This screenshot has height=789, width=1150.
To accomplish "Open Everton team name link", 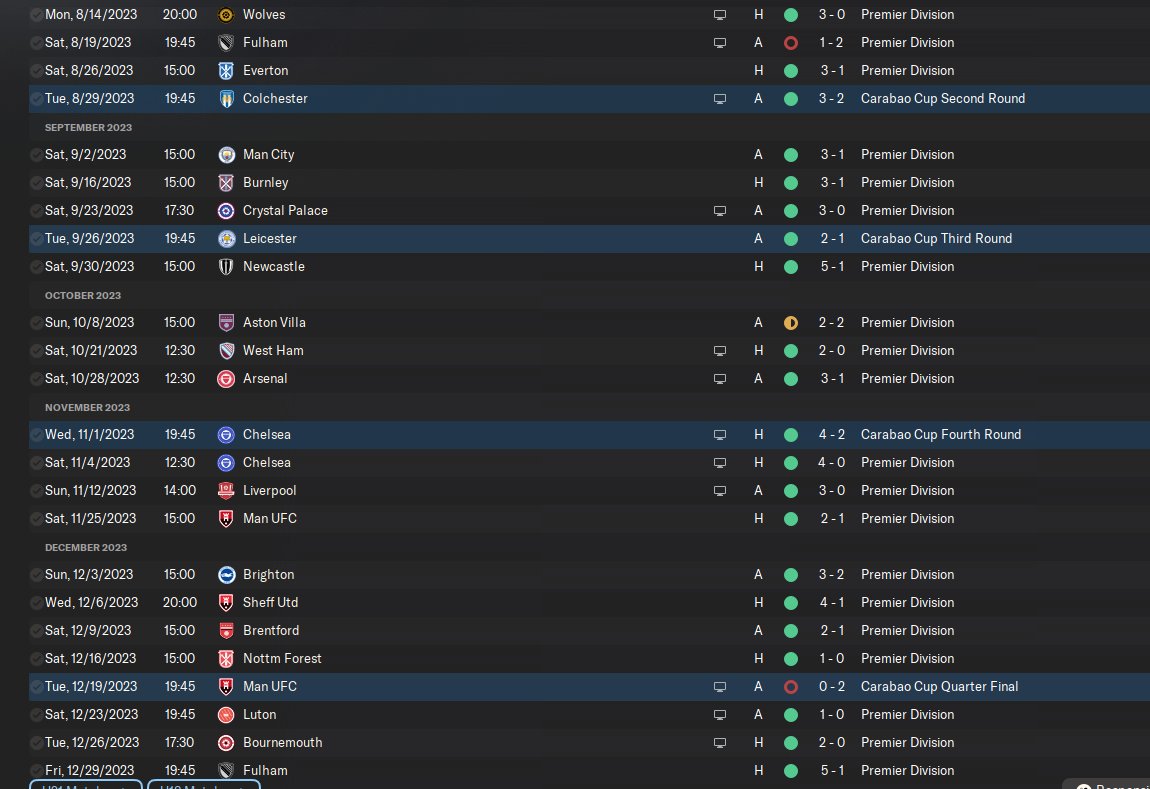I will 265,71.
